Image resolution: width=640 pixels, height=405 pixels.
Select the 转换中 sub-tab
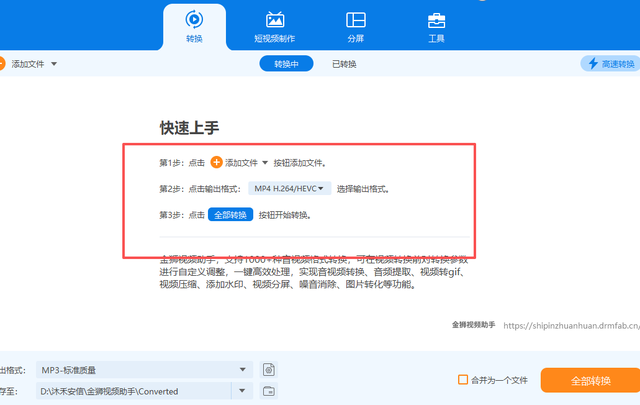pos(286,64)
